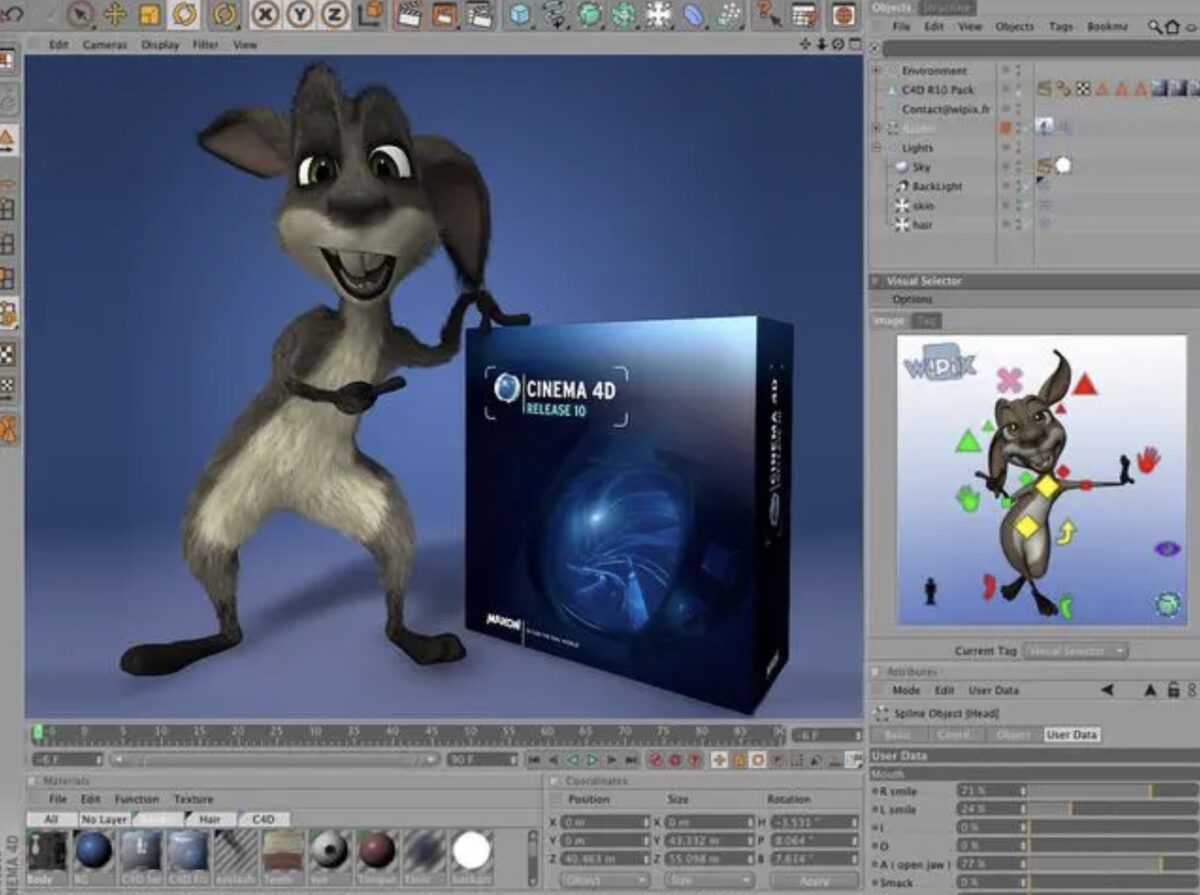Add a Cube primitive object
The width and height of the screenshot is (1200, 895).
point(520,14)
